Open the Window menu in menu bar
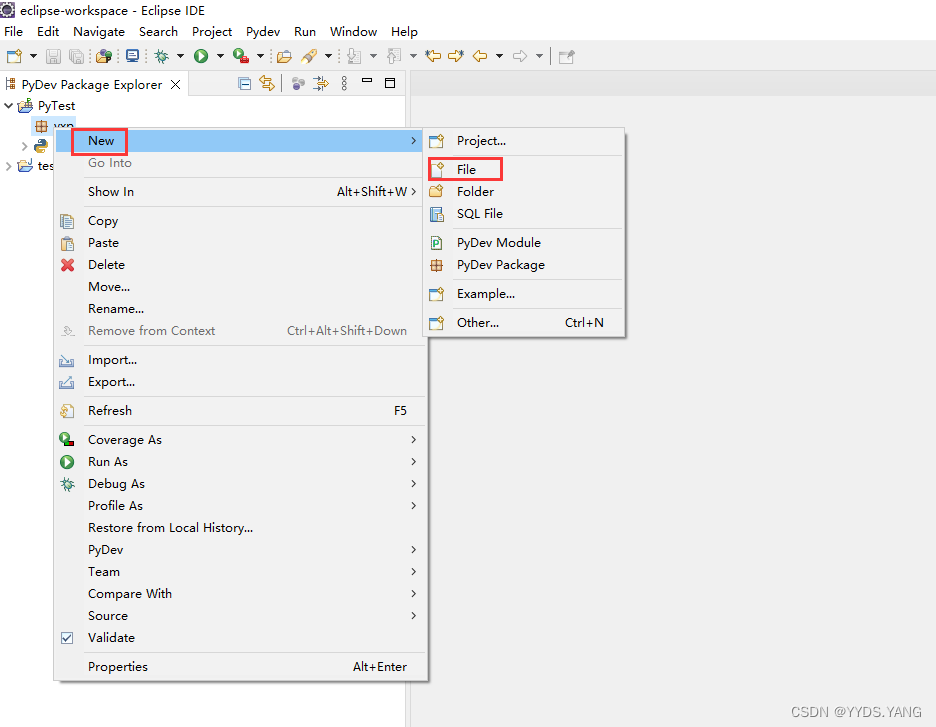This screenshot has width=936, height=727. (x=353, y=32)
